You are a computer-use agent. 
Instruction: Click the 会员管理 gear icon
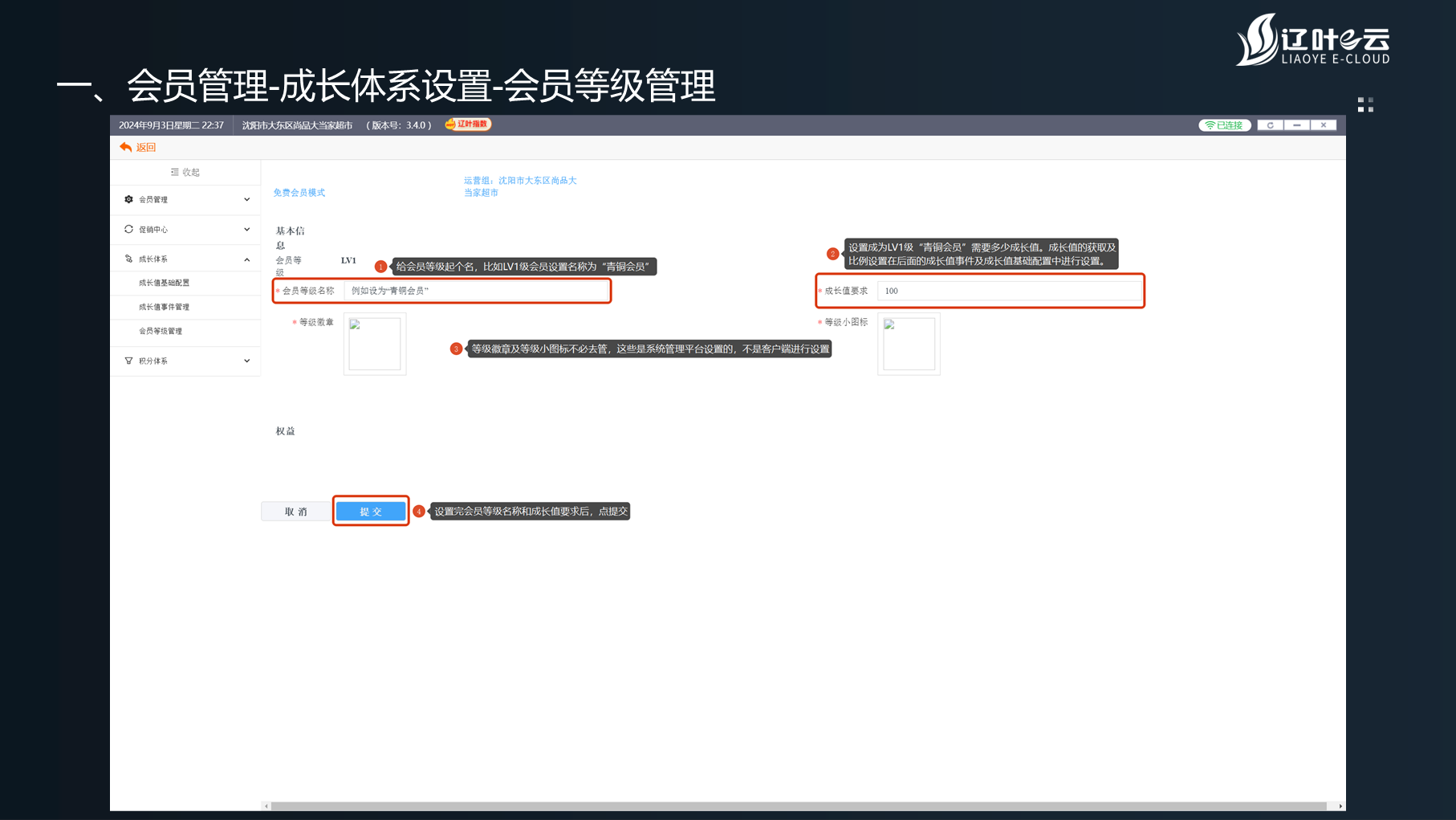coord(128,199)
